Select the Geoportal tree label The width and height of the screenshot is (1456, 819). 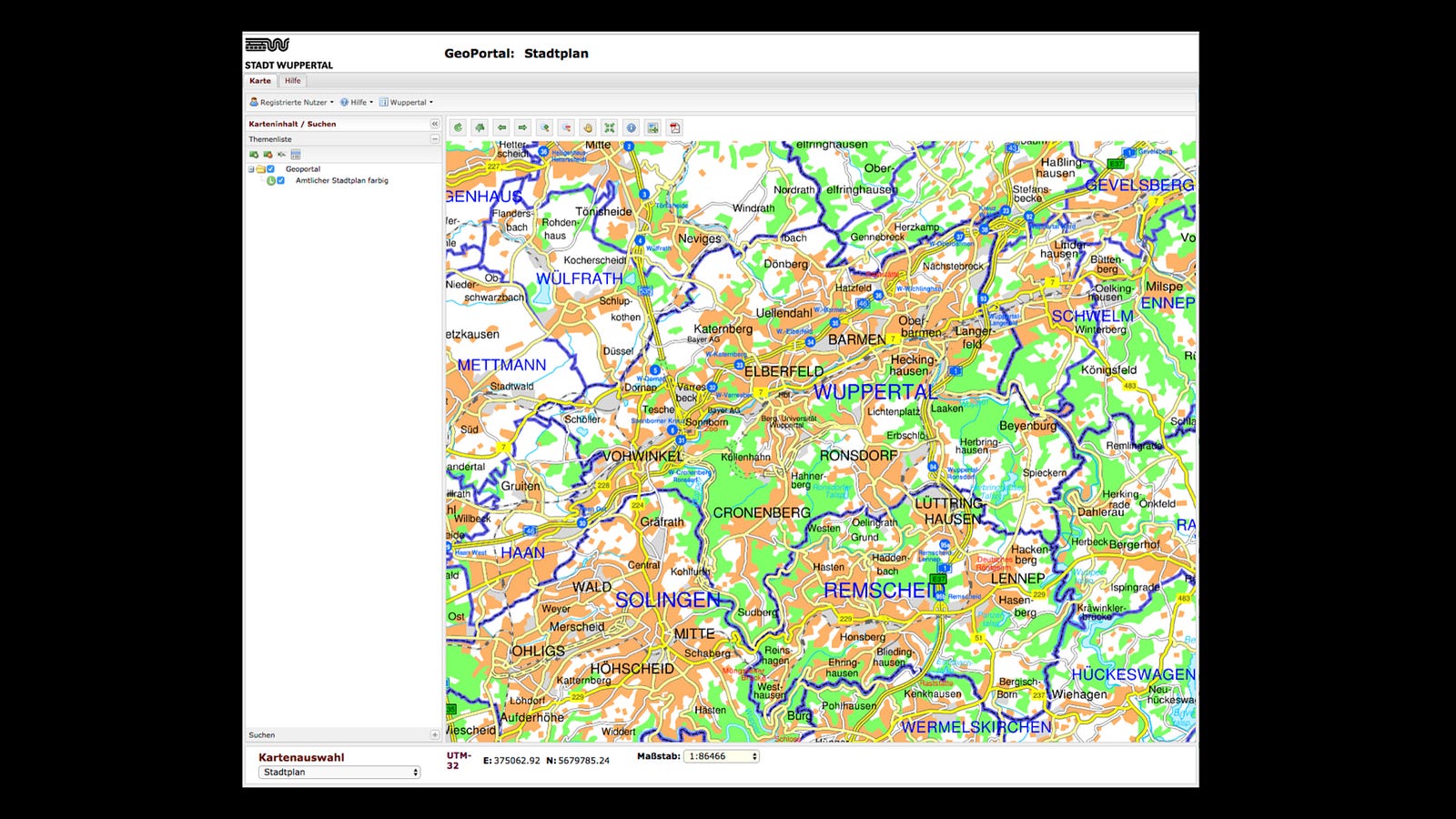coord(303,169)
